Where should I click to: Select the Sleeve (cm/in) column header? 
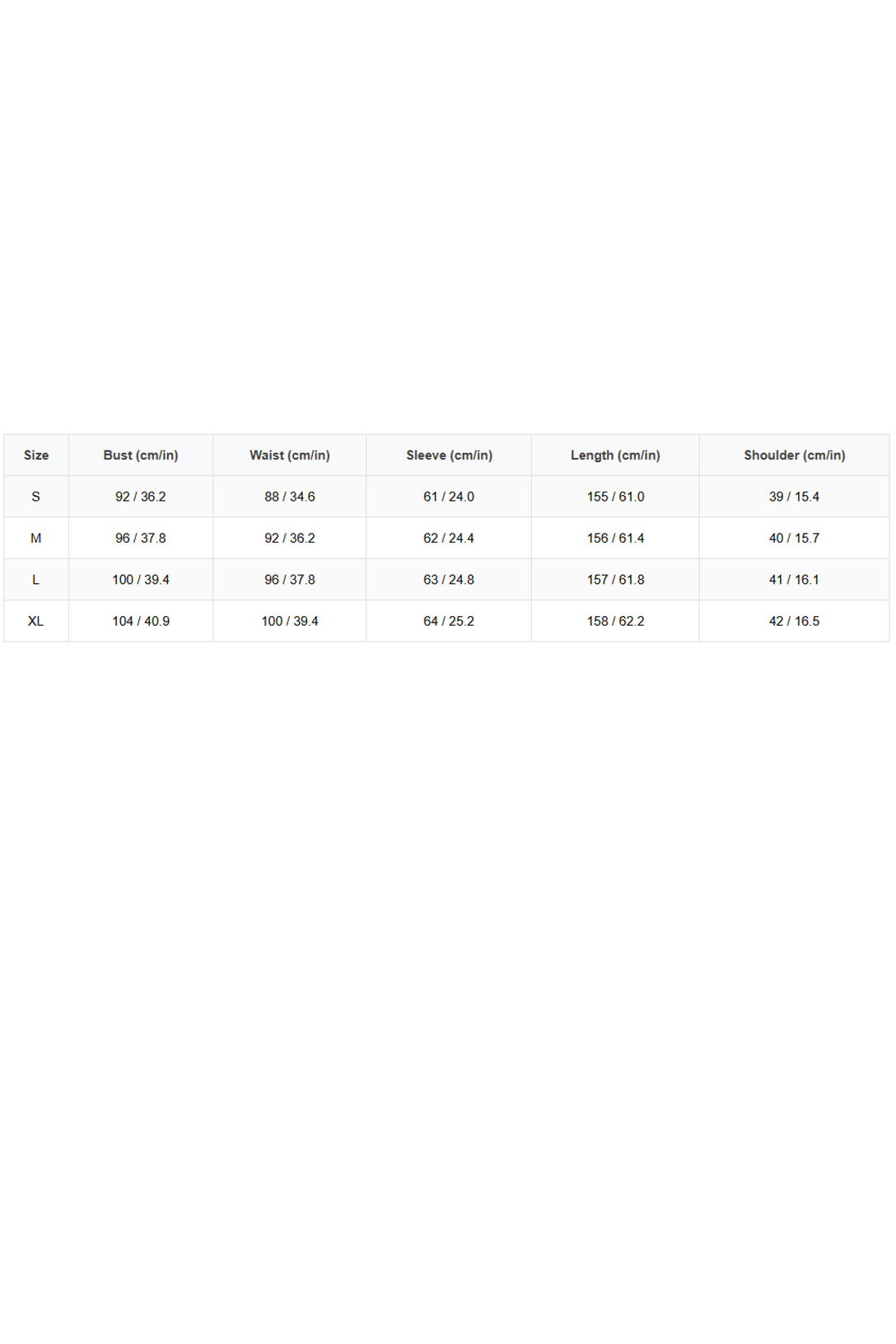click(449, 455)
